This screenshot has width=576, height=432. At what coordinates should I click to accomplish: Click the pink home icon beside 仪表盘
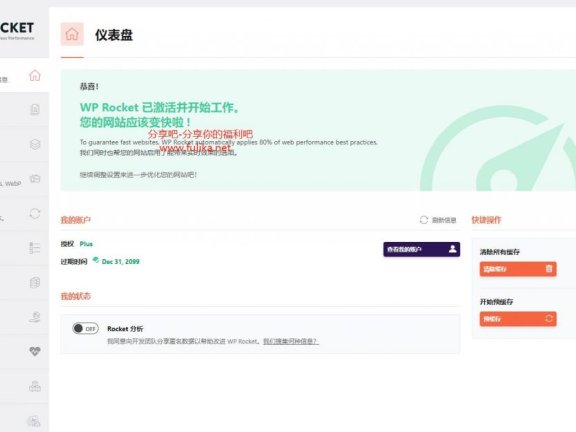(x=72, y=34)
